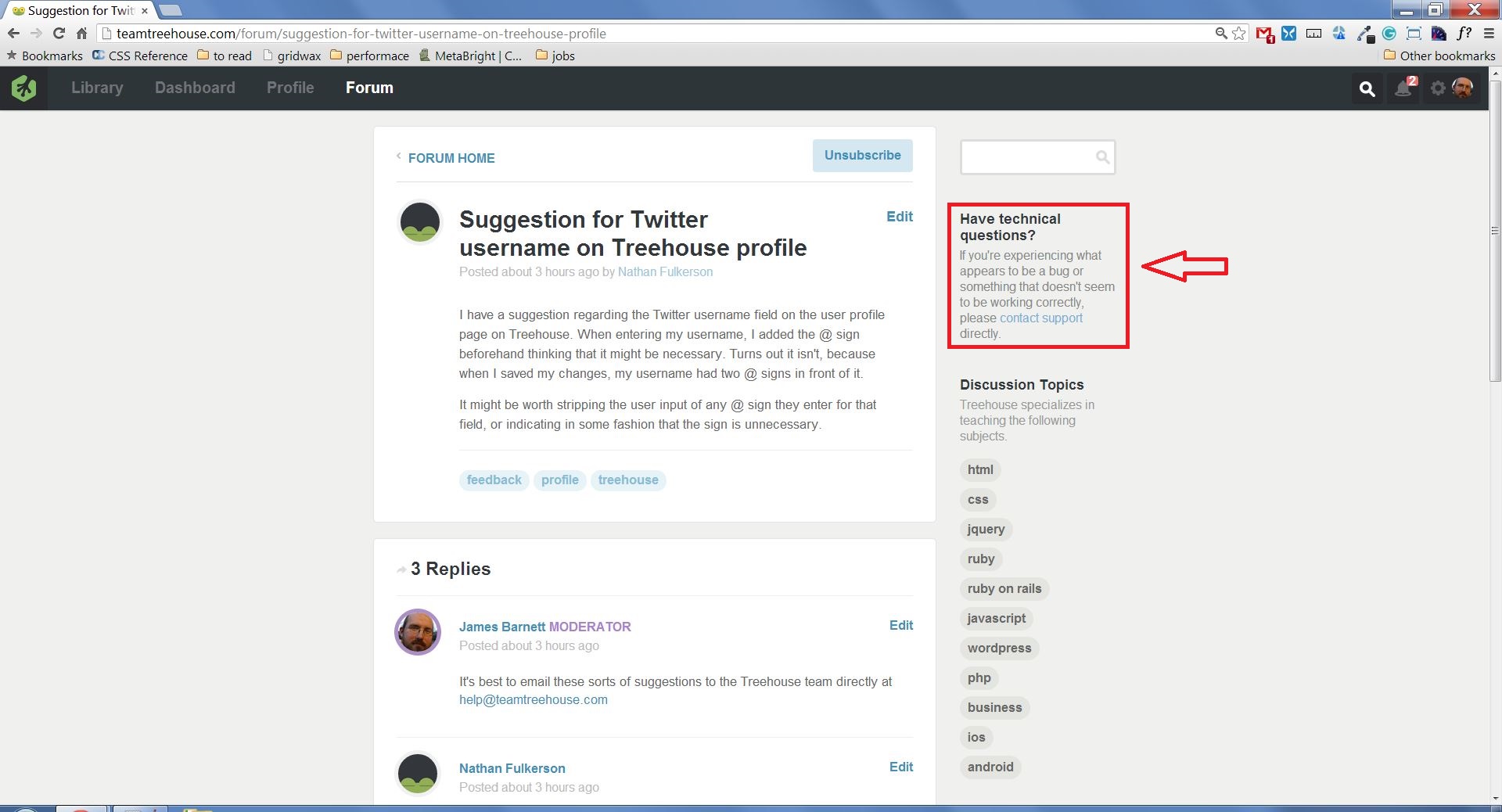Bookmark page with the star icon
Image resolution: width=1502 pixels, height=812 pixels.
point(1239,33)
